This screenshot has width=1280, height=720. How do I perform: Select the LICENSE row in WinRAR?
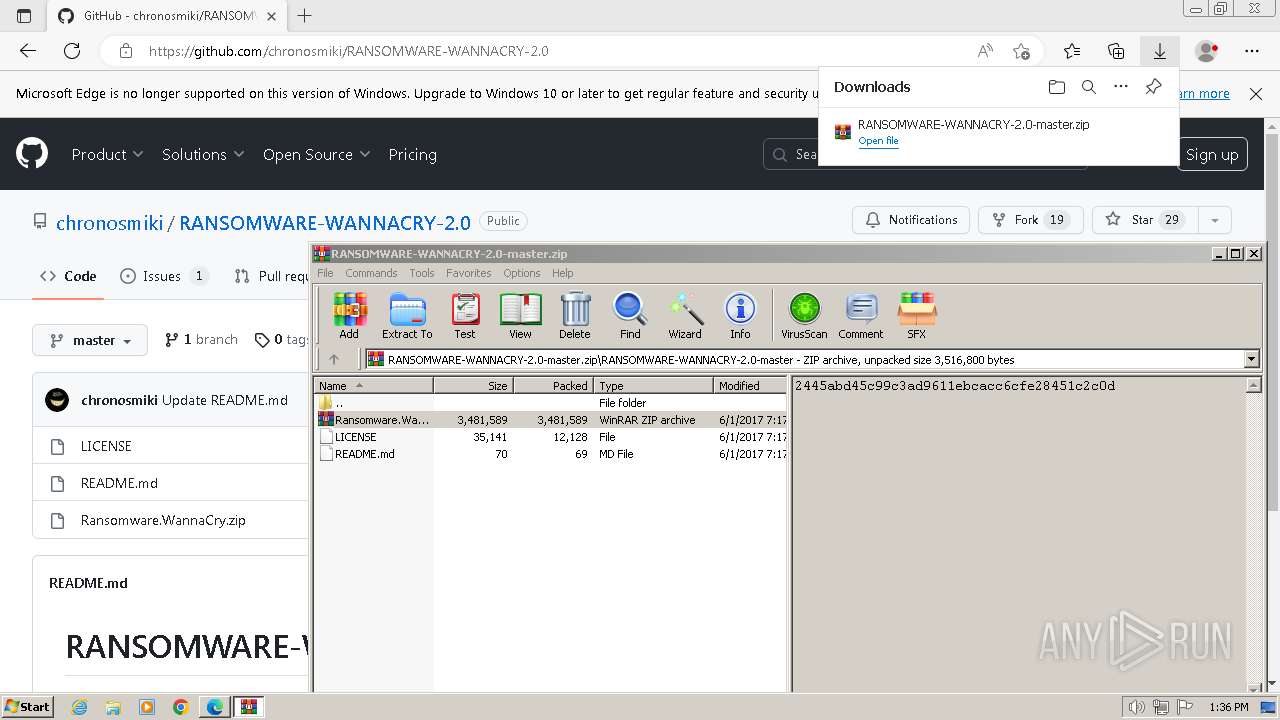coord(551,437)
